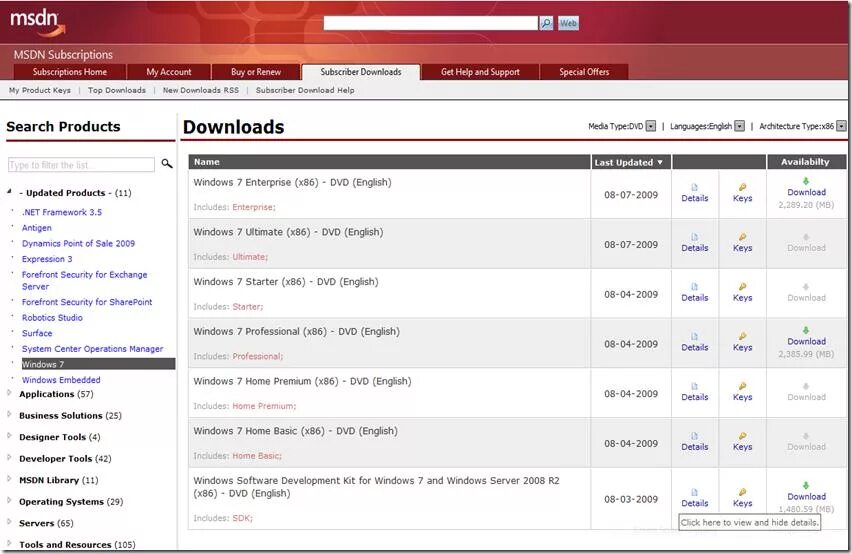Select Robotics Studio product
This screenshot has height=554, width=852.
(x=52, y=318)
